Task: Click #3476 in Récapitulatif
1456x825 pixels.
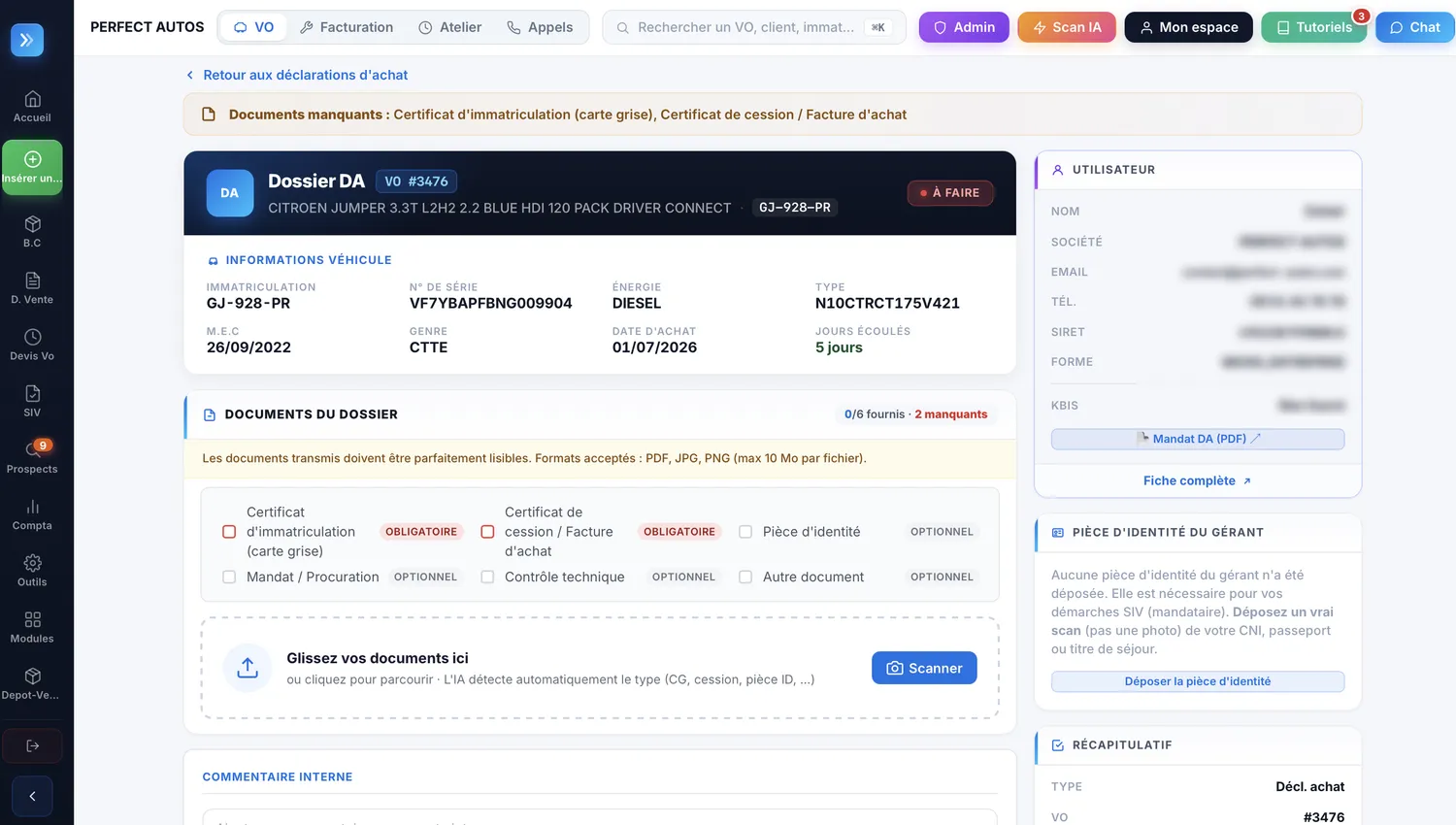Action: [x=1324, y=817]
